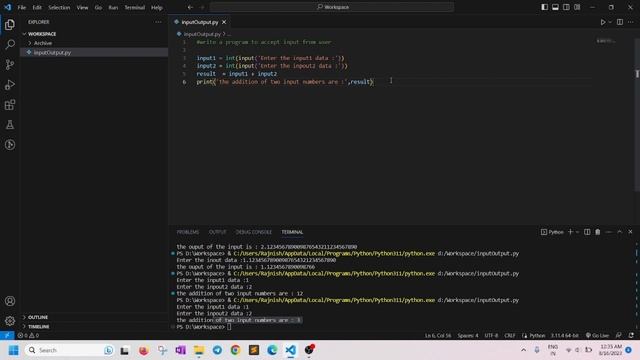Screen dimensions: 640x360
Task: Go back with the navigation arrow
Action: click(190, 7)
